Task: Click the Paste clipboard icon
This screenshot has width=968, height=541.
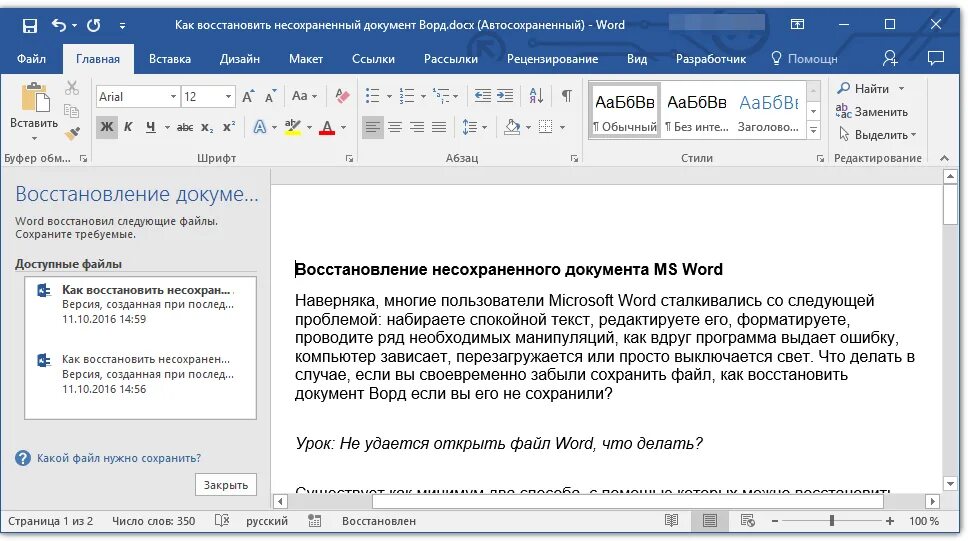Action: (x=35, y=98)
